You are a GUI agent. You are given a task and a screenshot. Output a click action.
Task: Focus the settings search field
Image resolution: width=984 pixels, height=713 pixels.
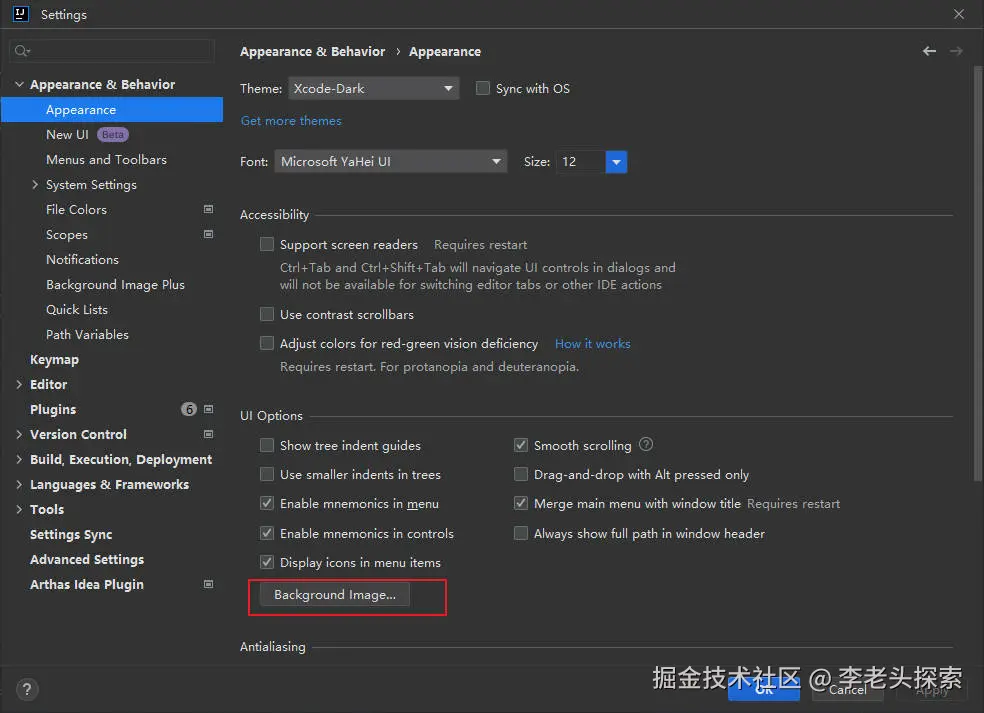tap(112, 51)
